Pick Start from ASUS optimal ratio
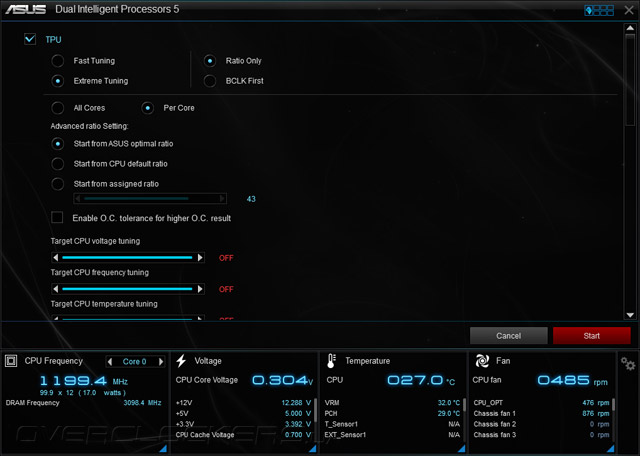 (58, 144)
